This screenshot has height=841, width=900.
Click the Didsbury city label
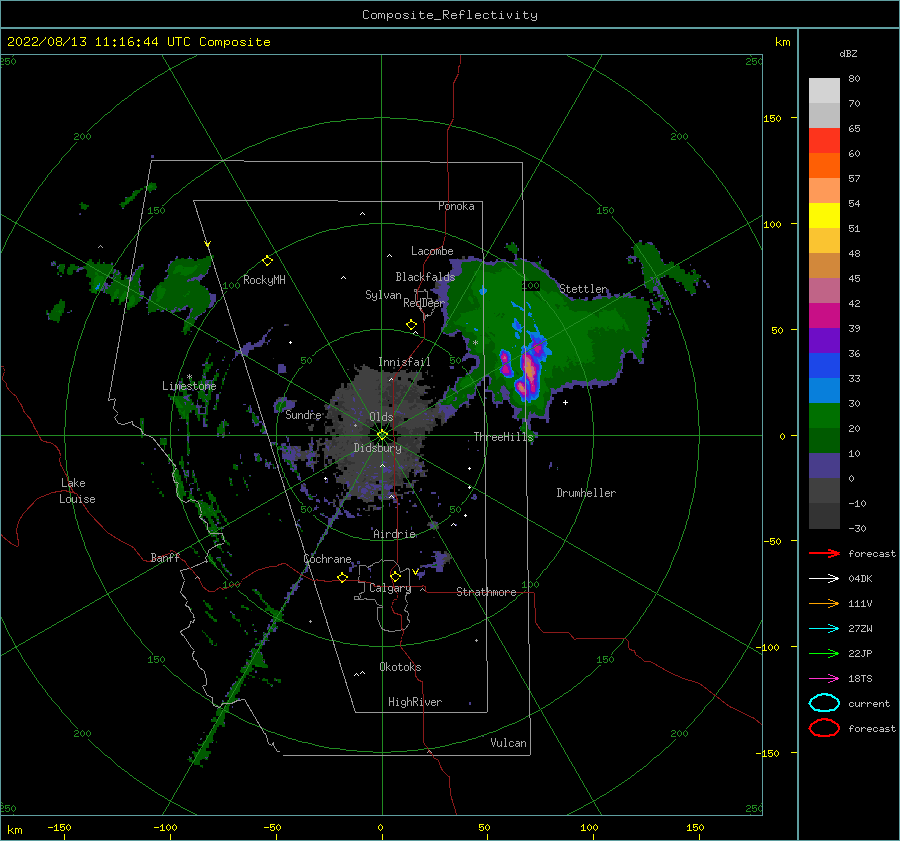pyautogui.click(x=377, y=448)
